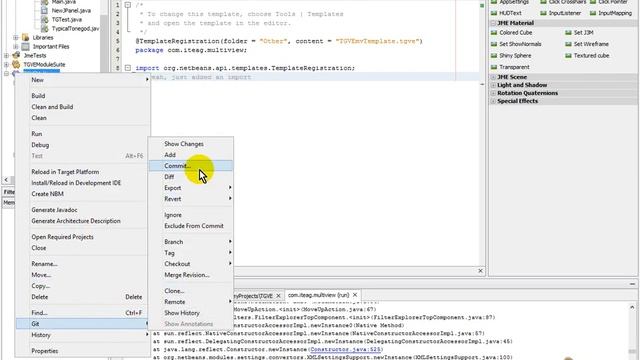The image size is (640, 360).
Task: Select Diff in the Git submenu
Action: [191, 177]
